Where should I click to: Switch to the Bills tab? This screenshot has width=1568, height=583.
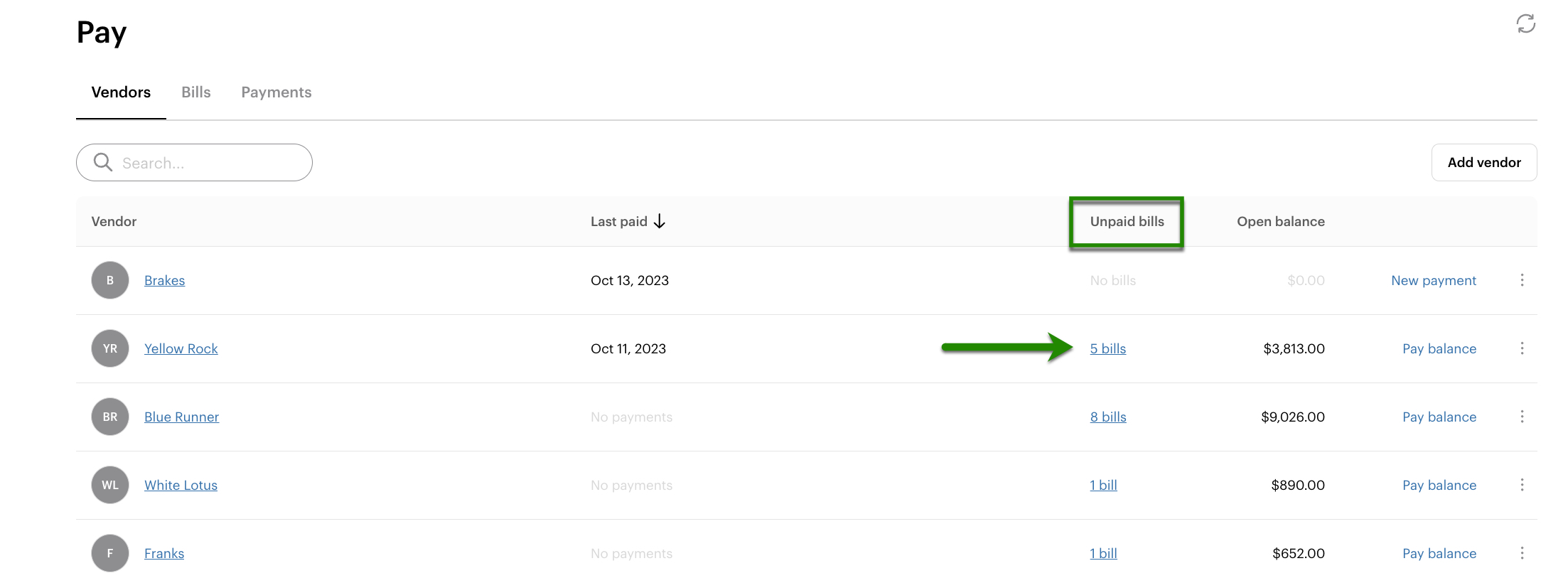[195, 92]
